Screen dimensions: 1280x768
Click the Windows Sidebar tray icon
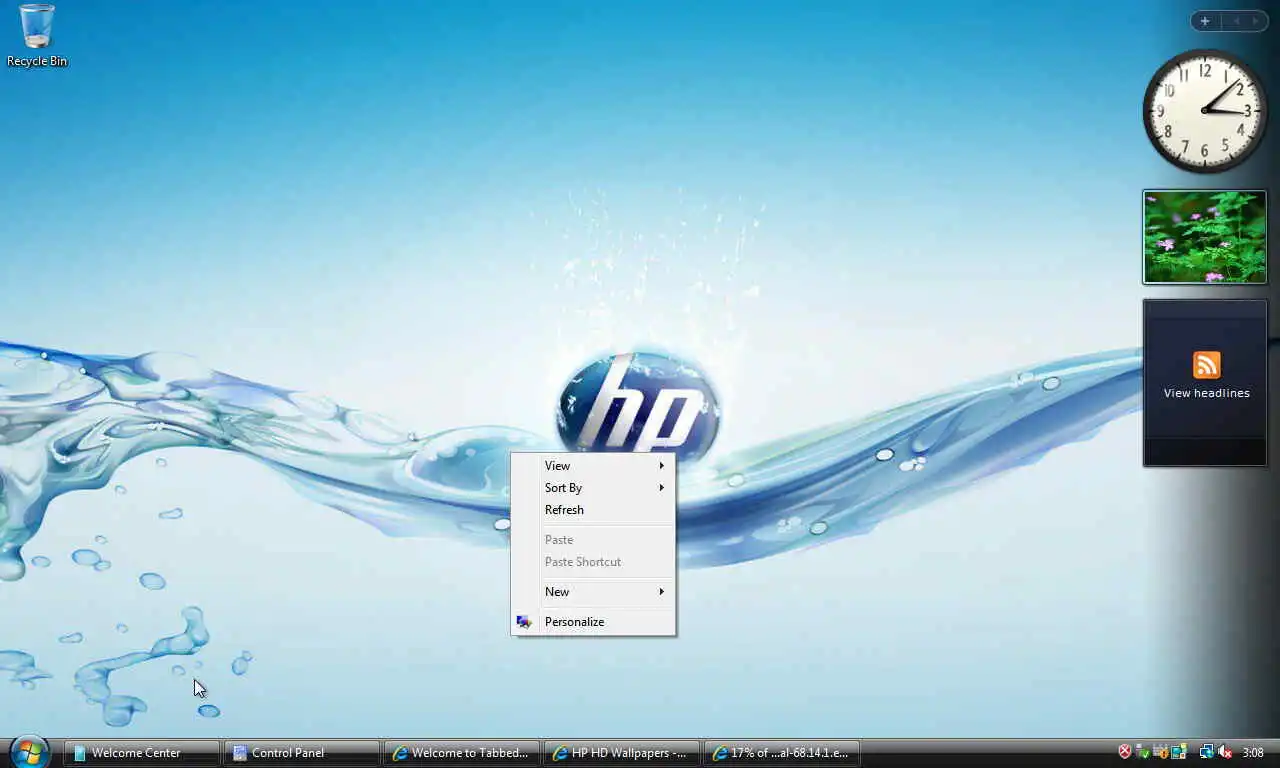click(x=1179, y=752)
